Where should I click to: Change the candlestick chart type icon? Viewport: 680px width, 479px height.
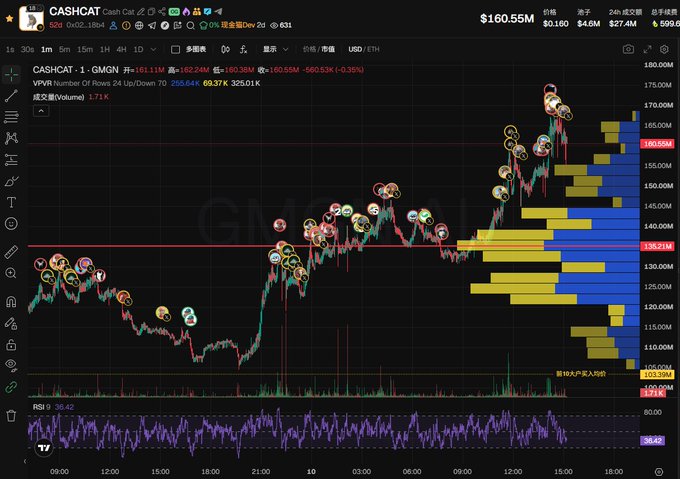pos(225,49)
